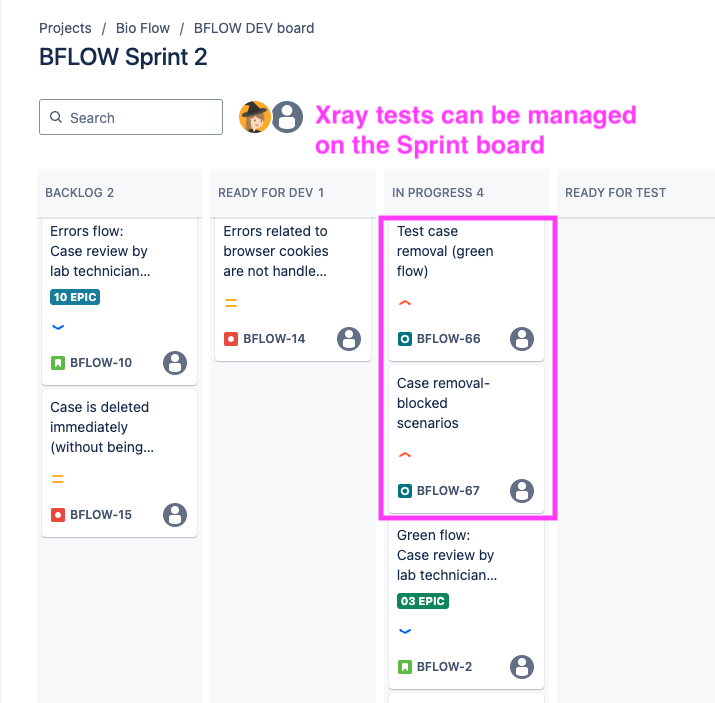This screenshot has height=703, width=715.
Task: Click the Xray test icon beside BFLOW-66
Action: point(404,339)
